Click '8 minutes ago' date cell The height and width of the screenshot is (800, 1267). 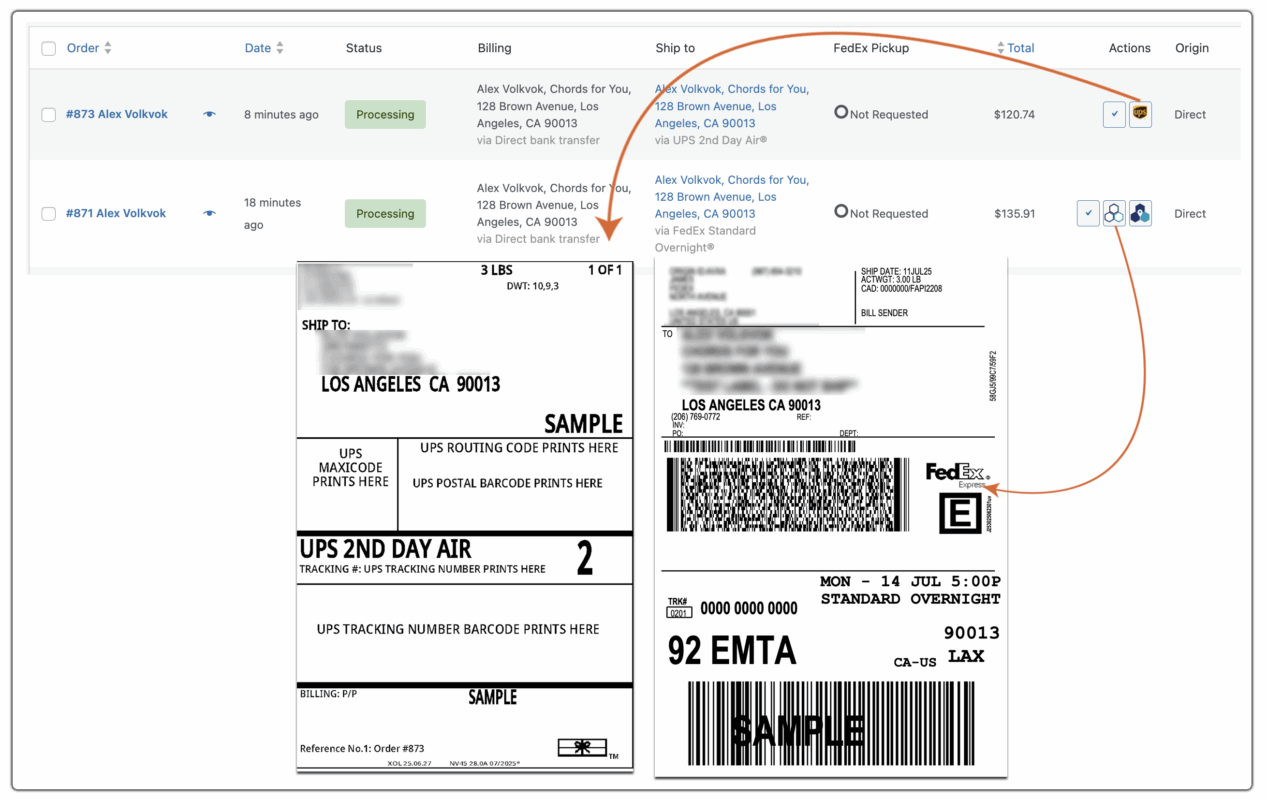click(x=281, y=114)
